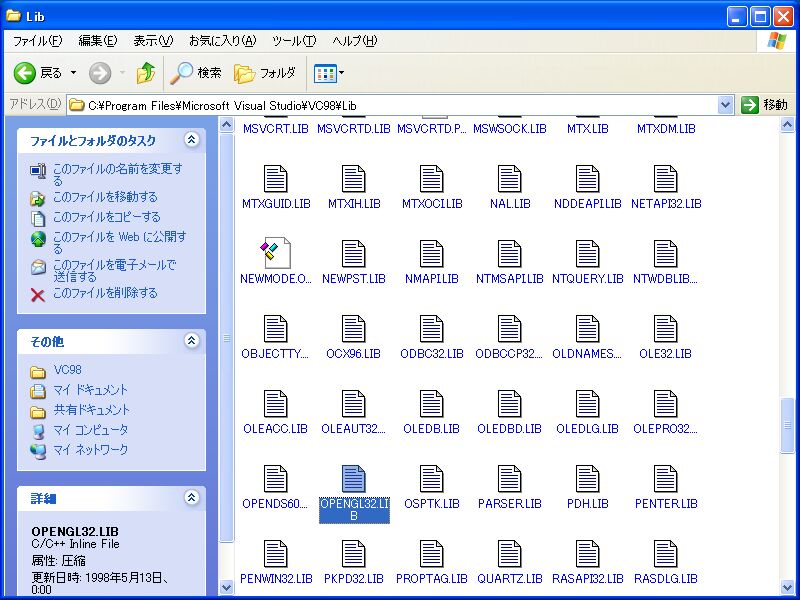Image resolution: width=800 pixels, height=600 pixels.
Task: Click このファイルをコピーする link
Action: (107, 217)
